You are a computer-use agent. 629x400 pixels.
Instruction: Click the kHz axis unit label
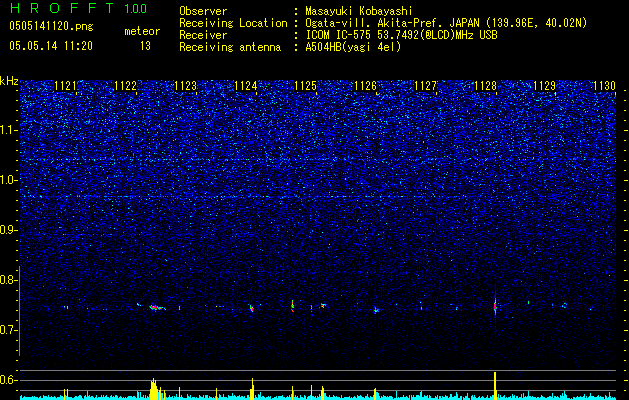(x=9, y=81)
